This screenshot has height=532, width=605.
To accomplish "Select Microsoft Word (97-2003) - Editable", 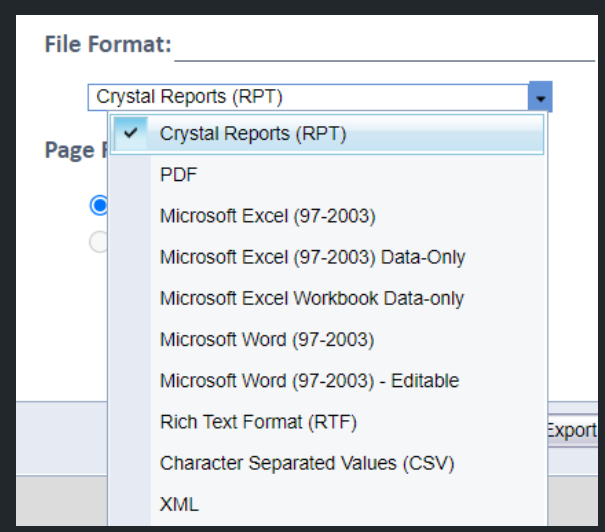I will point(327,381).
